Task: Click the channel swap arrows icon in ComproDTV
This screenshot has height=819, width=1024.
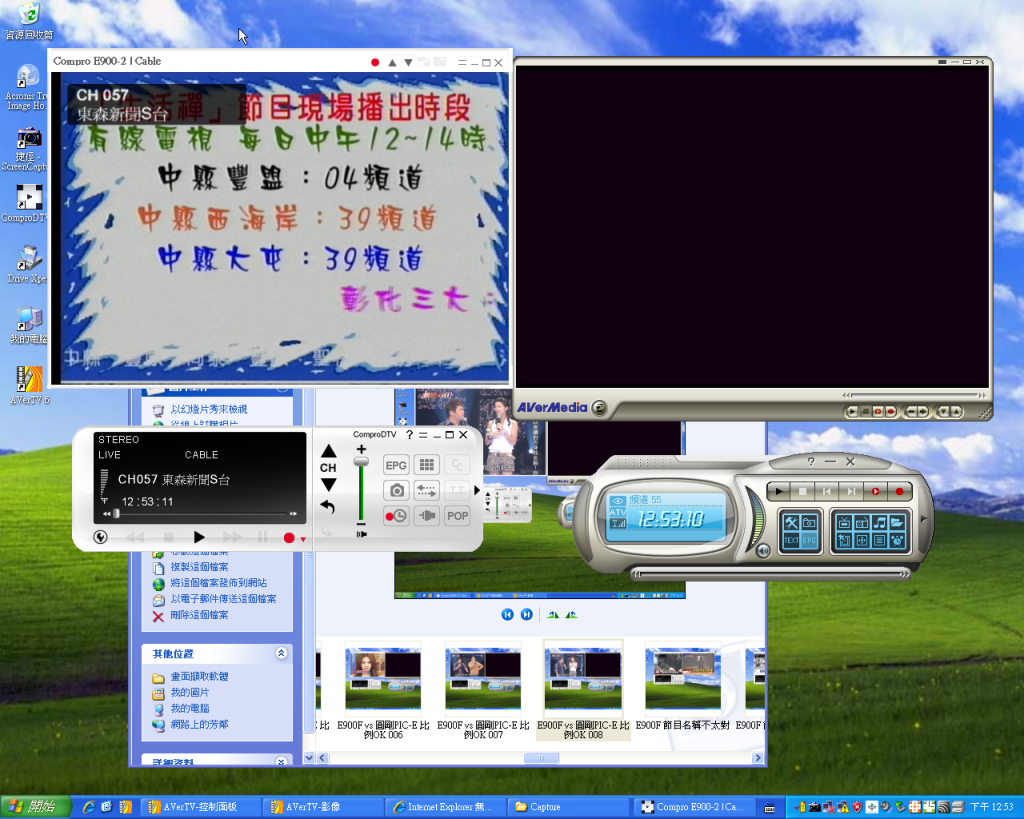Action: [426, 490]
